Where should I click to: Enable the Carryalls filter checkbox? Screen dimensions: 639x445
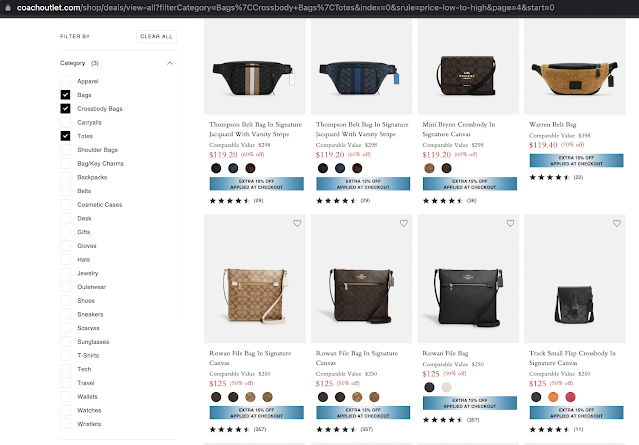tap(65, 122)
